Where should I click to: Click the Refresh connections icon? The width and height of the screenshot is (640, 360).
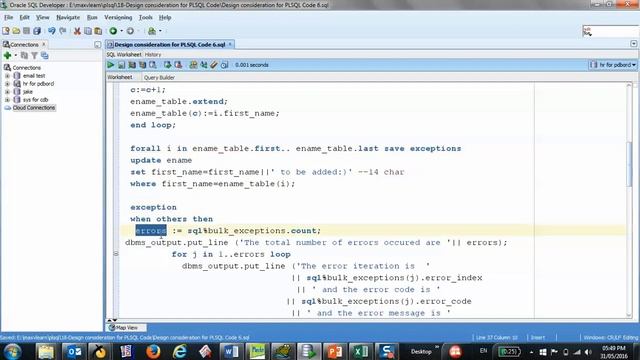point(24,56)
